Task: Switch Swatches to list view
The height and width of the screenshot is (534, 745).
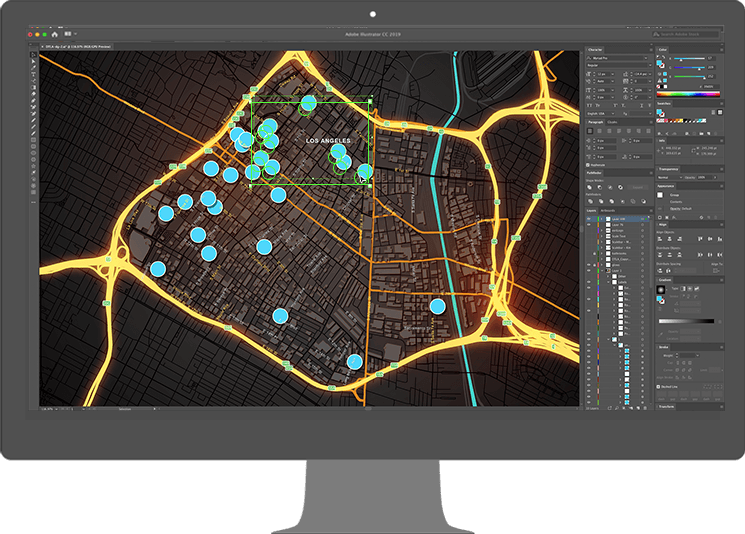Action: (713, 113)
